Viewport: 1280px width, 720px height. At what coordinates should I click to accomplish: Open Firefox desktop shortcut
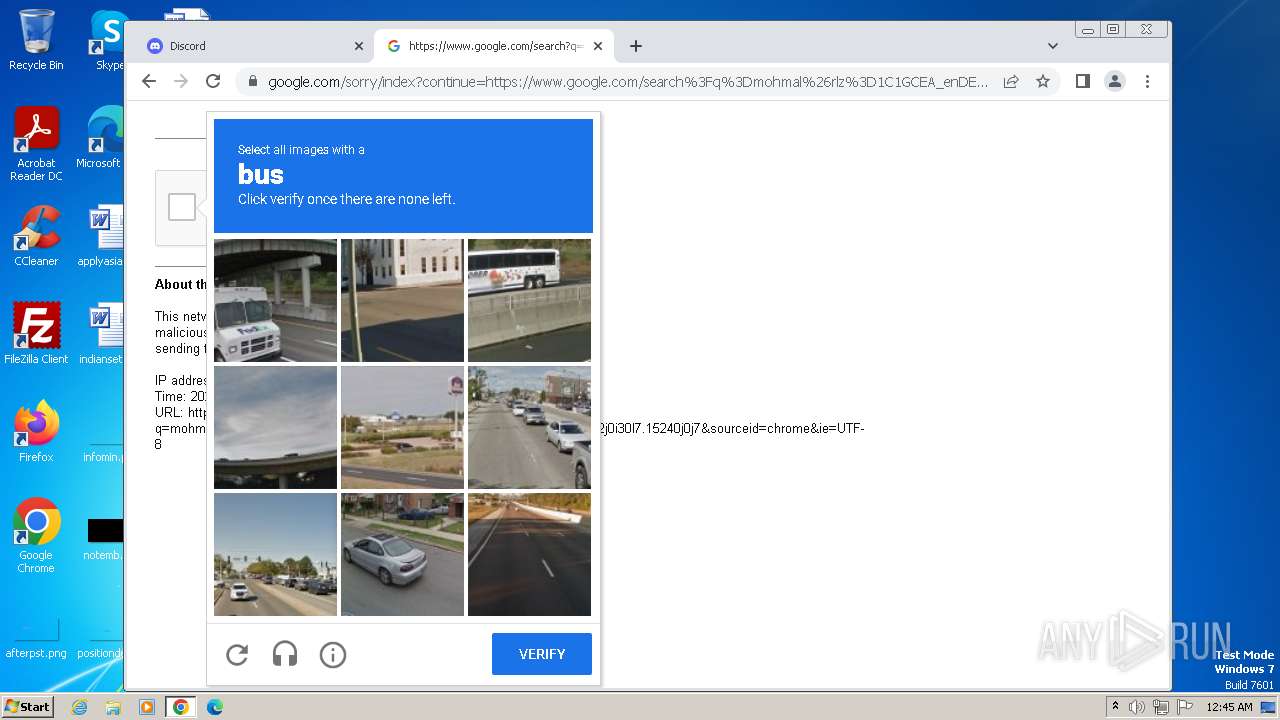pos(36,432)
